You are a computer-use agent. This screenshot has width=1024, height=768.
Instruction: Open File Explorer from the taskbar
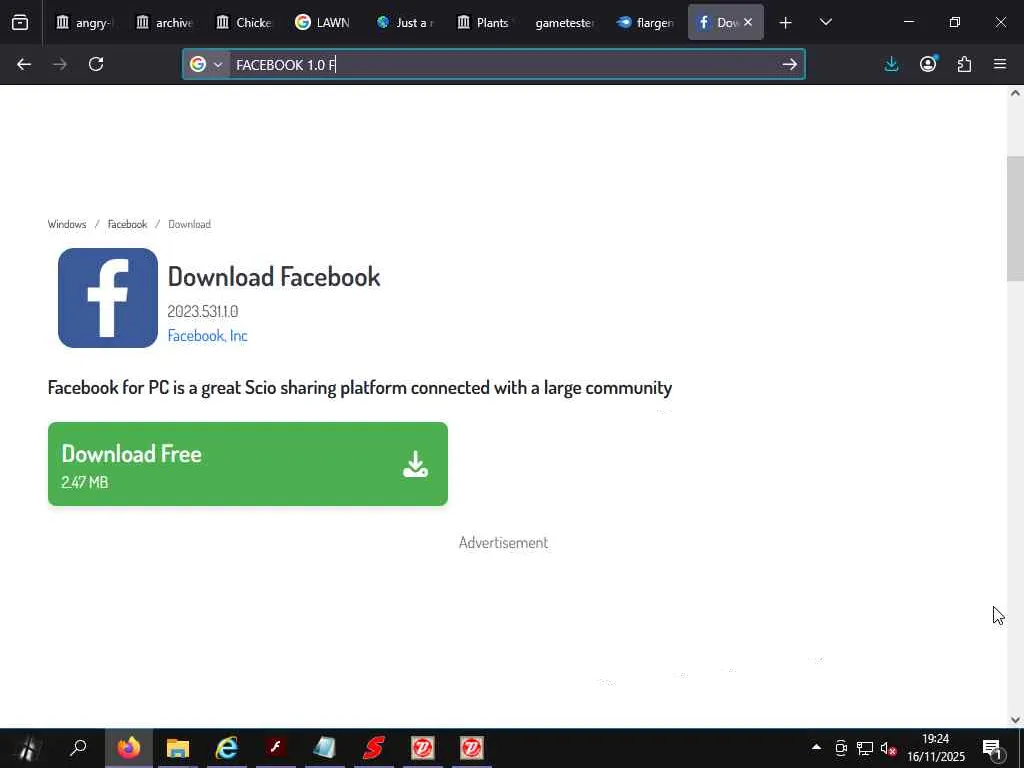point(178,748)
